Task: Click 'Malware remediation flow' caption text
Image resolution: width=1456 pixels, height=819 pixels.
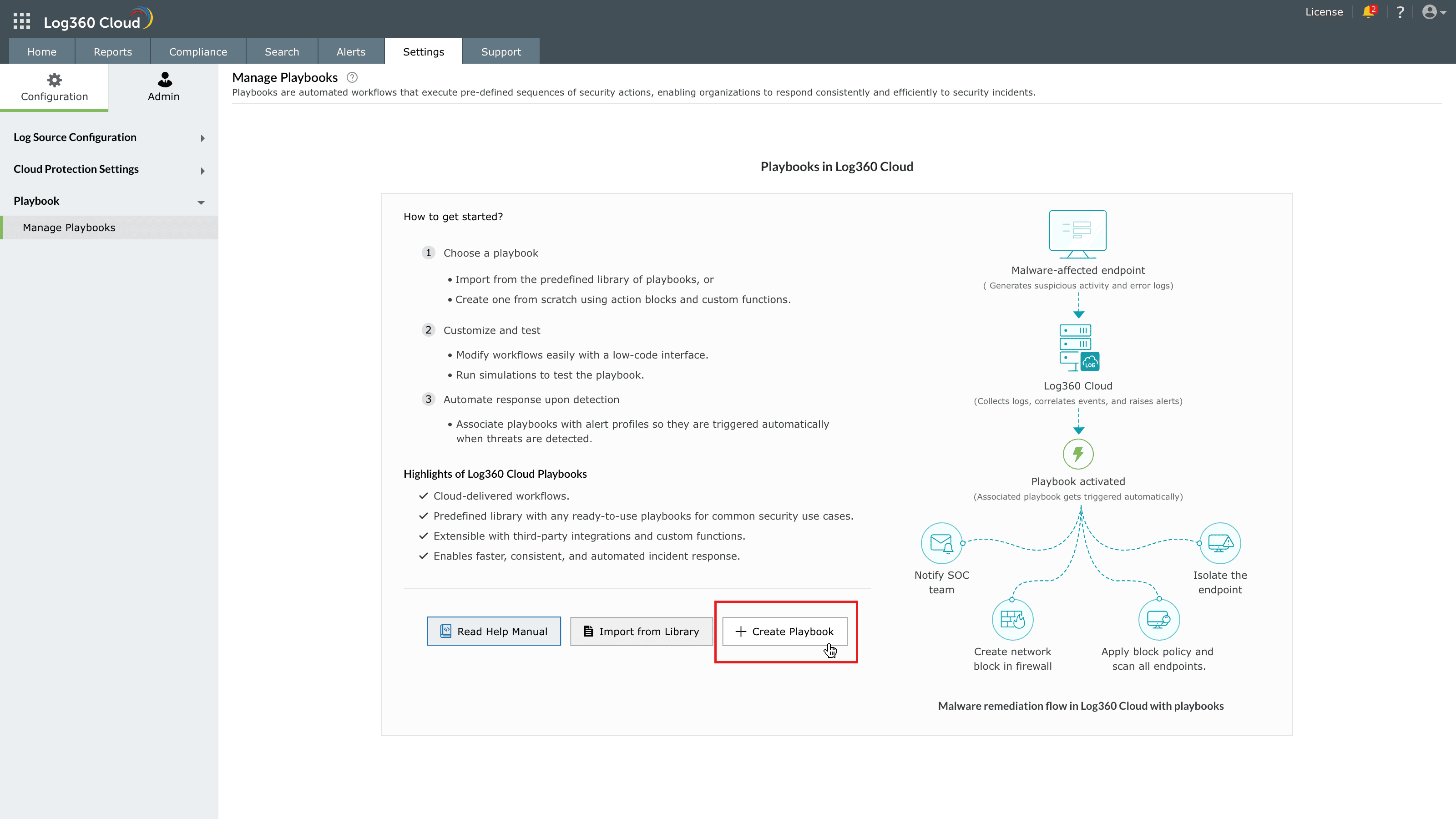Action: tap(1081, 706)
